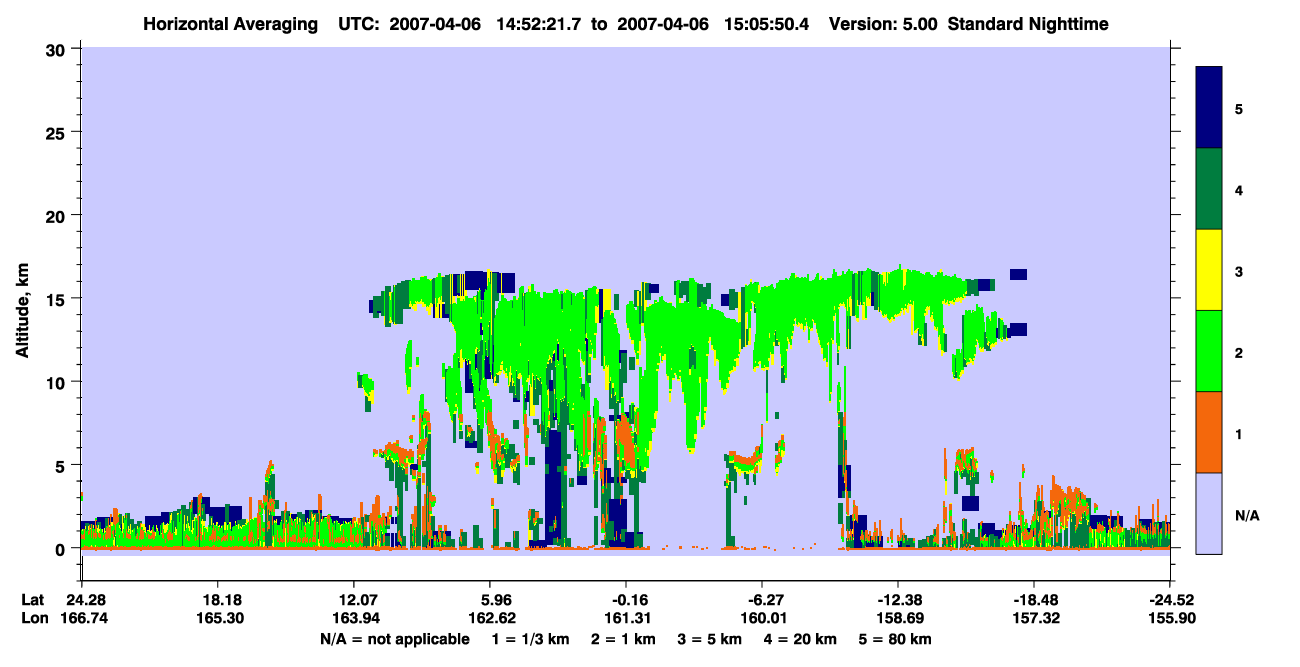Click the isolated blue patch near 16.5 km
Viewport: 1300px width, 667px height.
pos(1018,274)
